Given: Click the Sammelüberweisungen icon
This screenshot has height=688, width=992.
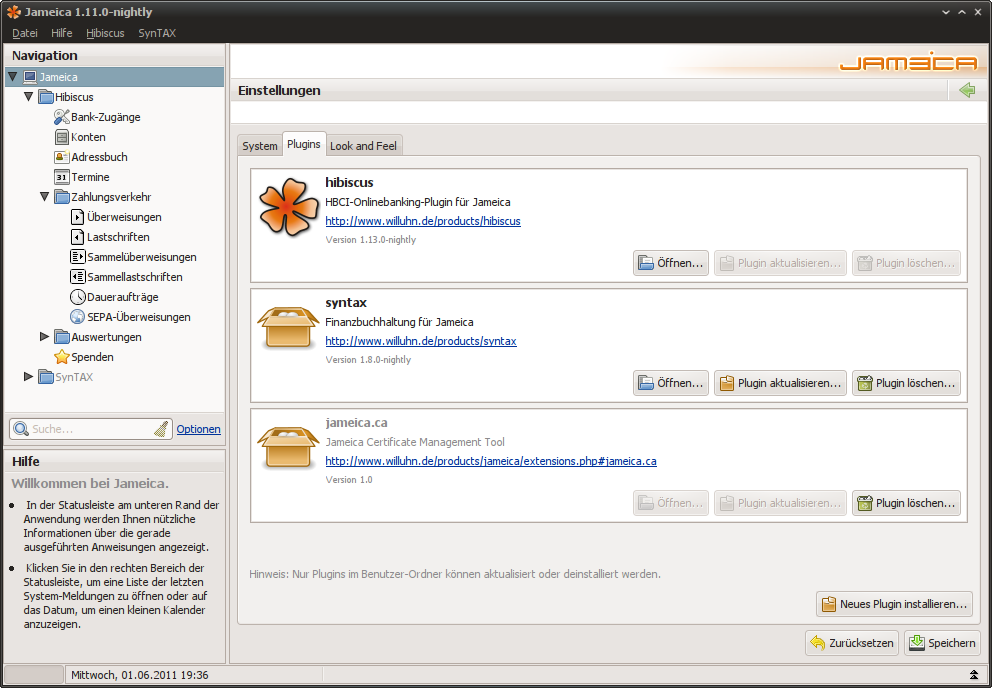Looking at the screenshot, I should coord(77,257).
